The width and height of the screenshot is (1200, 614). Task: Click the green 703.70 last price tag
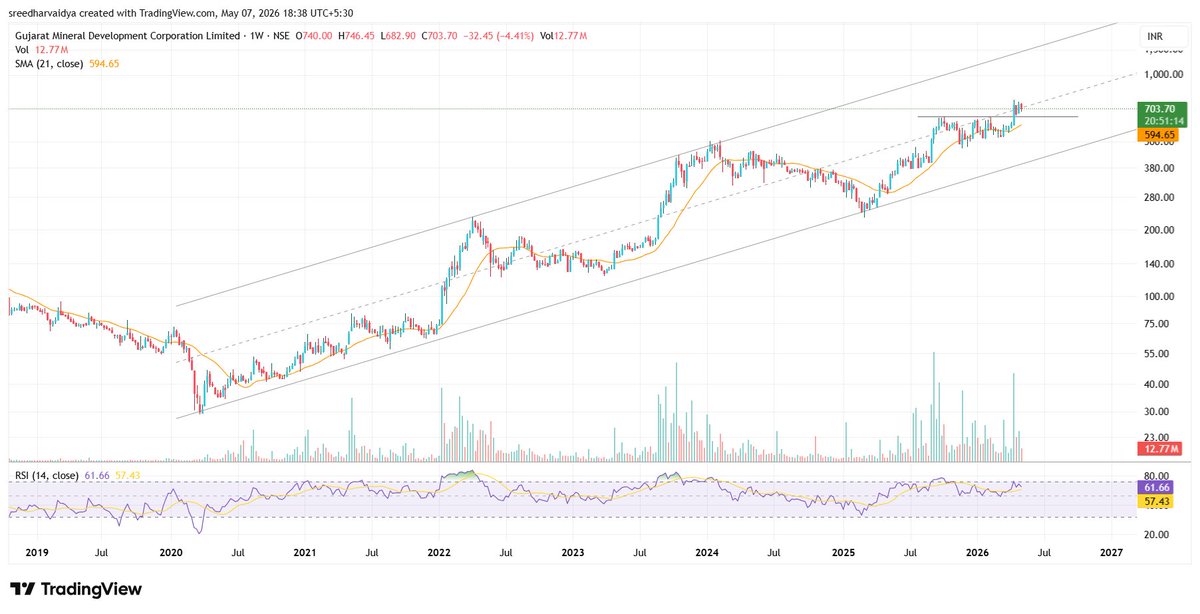coord(1162,108)
